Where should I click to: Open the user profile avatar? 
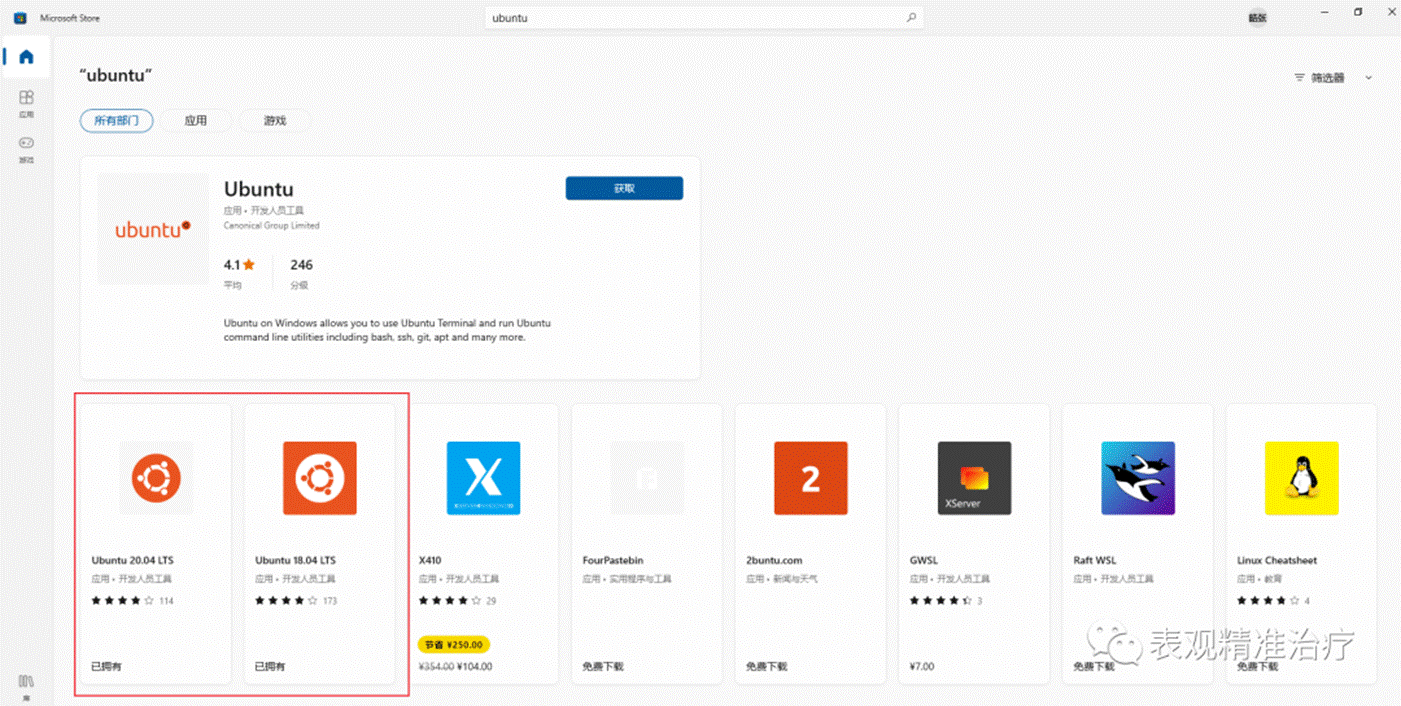(x=1257, y=17)
